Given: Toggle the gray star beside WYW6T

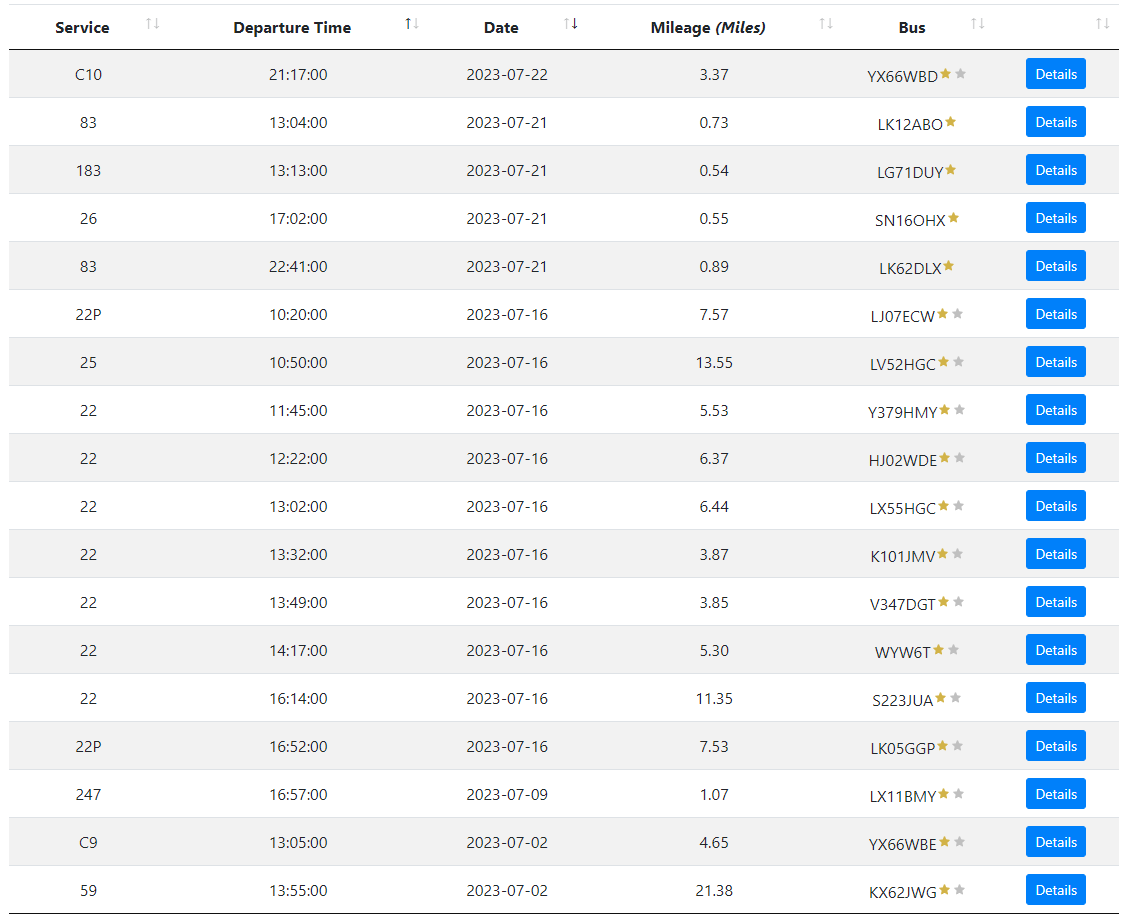Looking at the screenshot, I should click(954, 650).
